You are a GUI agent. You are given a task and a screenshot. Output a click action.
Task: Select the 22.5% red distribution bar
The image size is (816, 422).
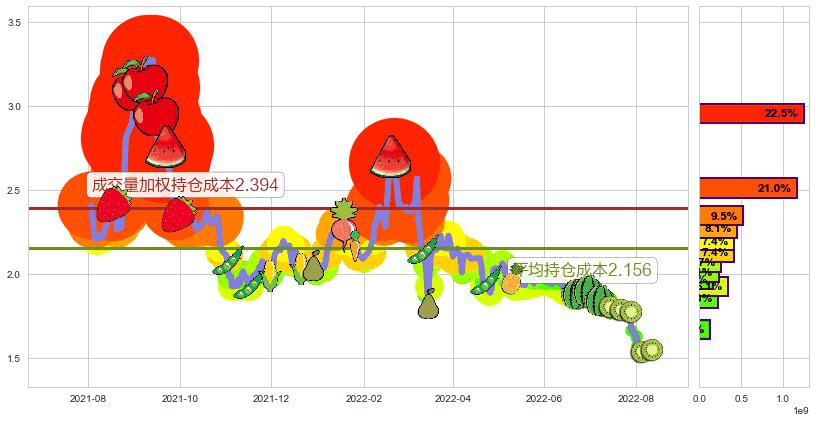coord(751,114)
